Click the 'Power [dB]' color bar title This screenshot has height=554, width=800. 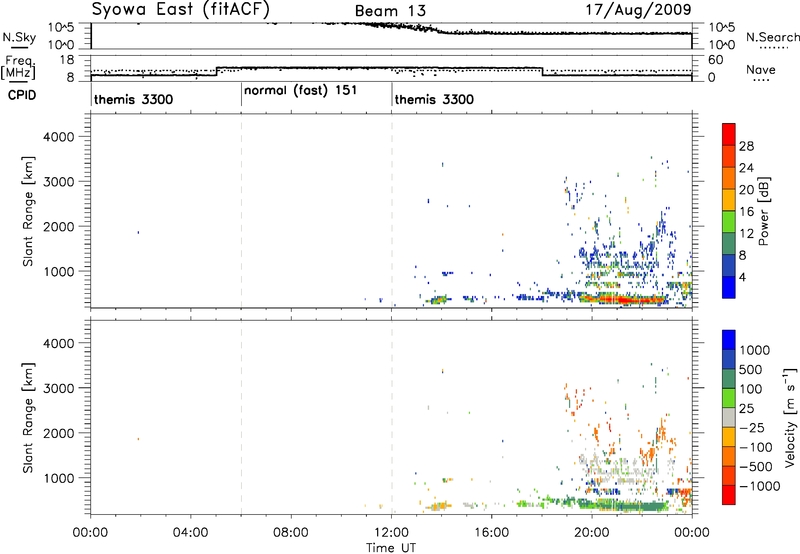(764, 211)
